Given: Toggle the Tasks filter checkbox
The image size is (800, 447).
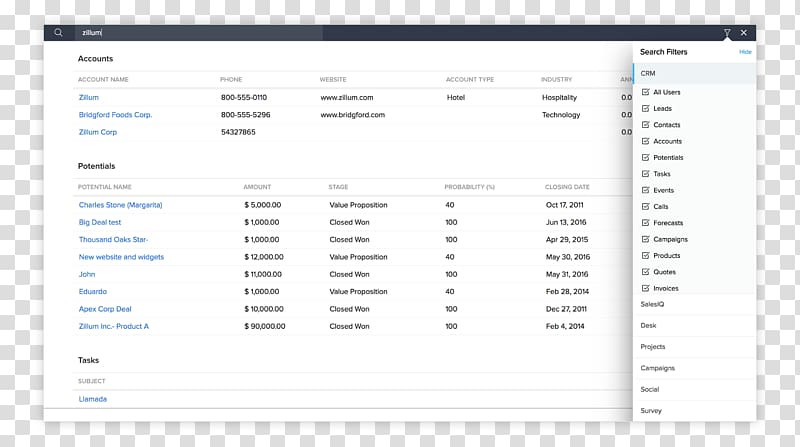Looking at the screenshot, I should tap(645, 173).
